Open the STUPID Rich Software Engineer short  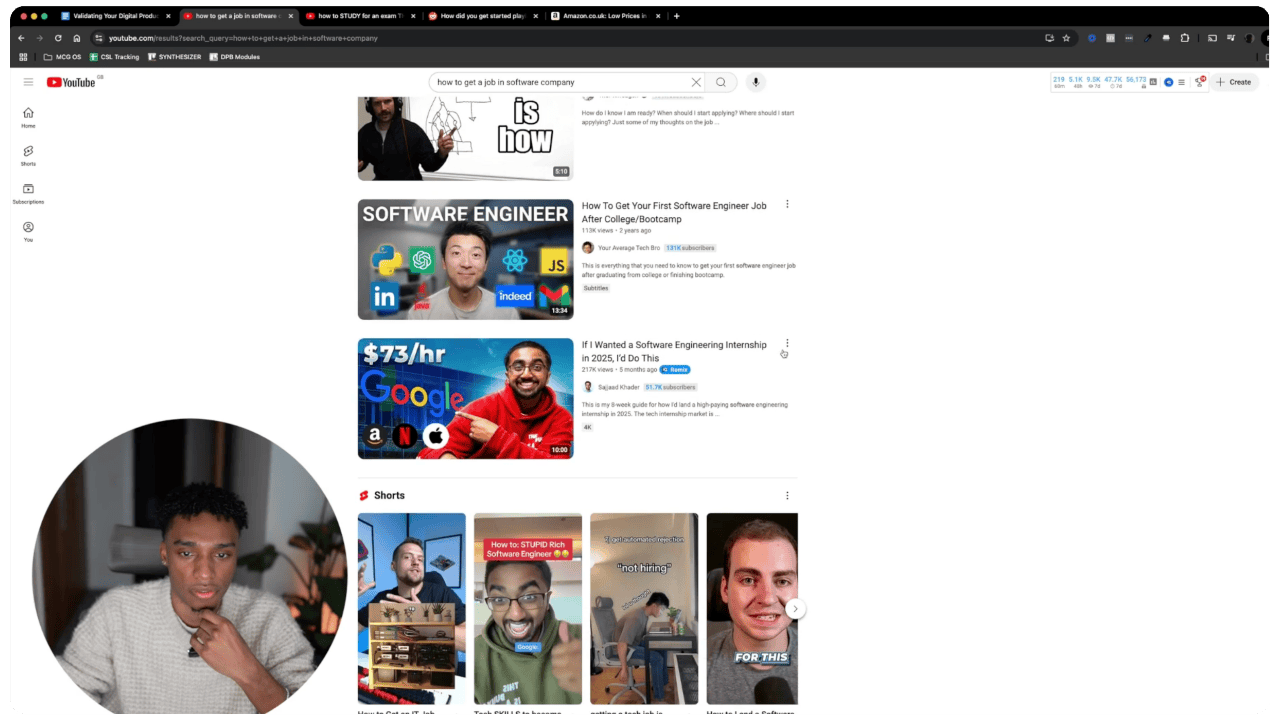[x=528, y=608]
